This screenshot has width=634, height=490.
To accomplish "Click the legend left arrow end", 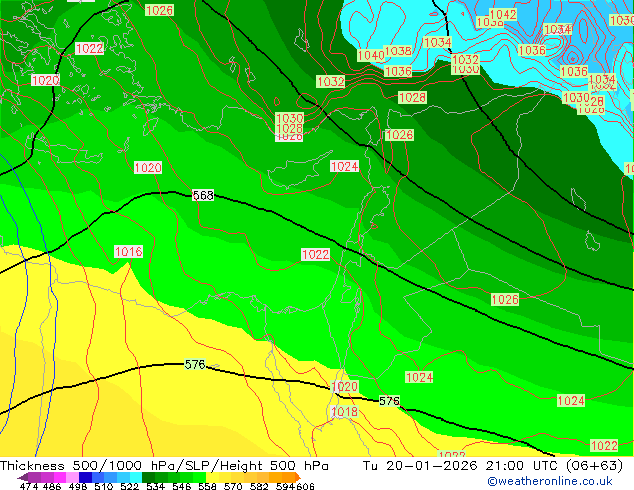I will (x=21, y=478).
